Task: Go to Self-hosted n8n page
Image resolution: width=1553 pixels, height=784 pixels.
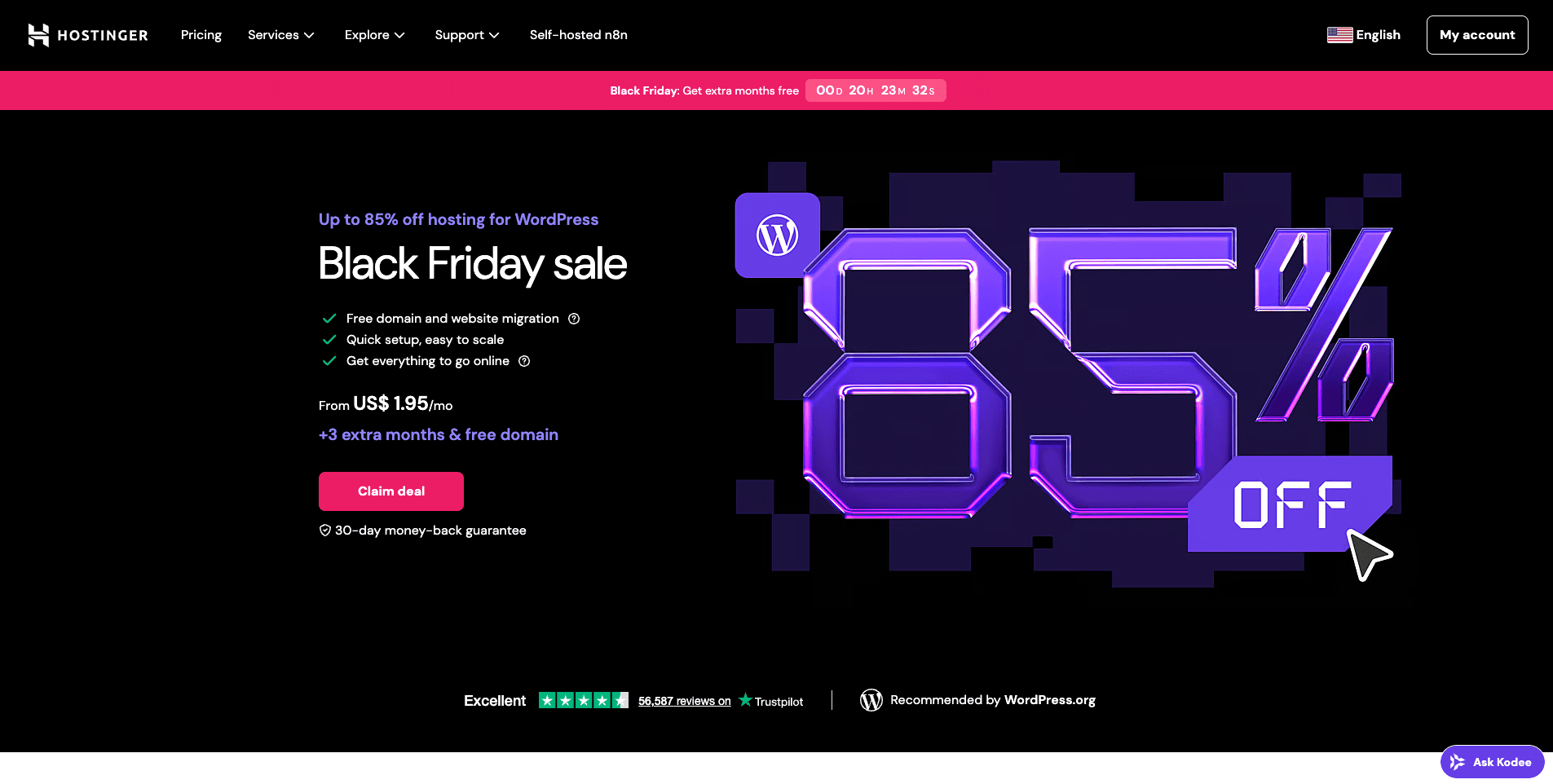Action: click(x=578, y=35)
